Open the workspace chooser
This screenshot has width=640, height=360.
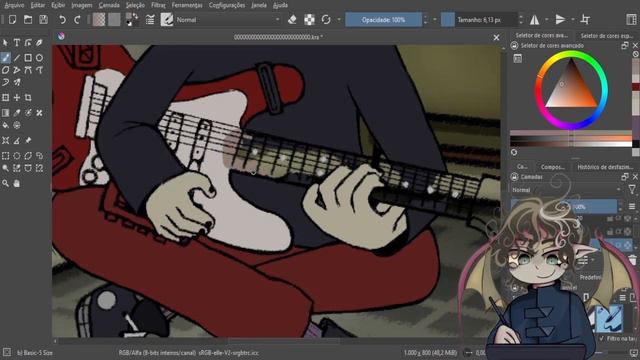(631, 20)
